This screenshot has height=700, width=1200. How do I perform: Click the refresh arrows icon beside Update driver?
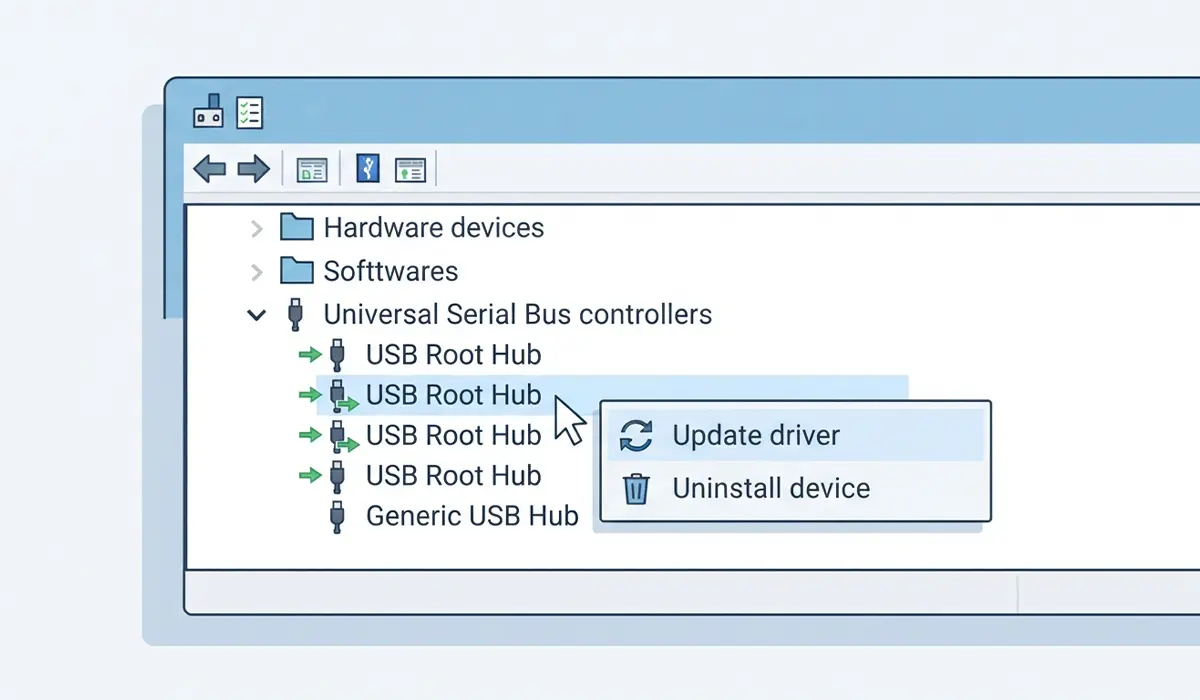click(636, 436)
